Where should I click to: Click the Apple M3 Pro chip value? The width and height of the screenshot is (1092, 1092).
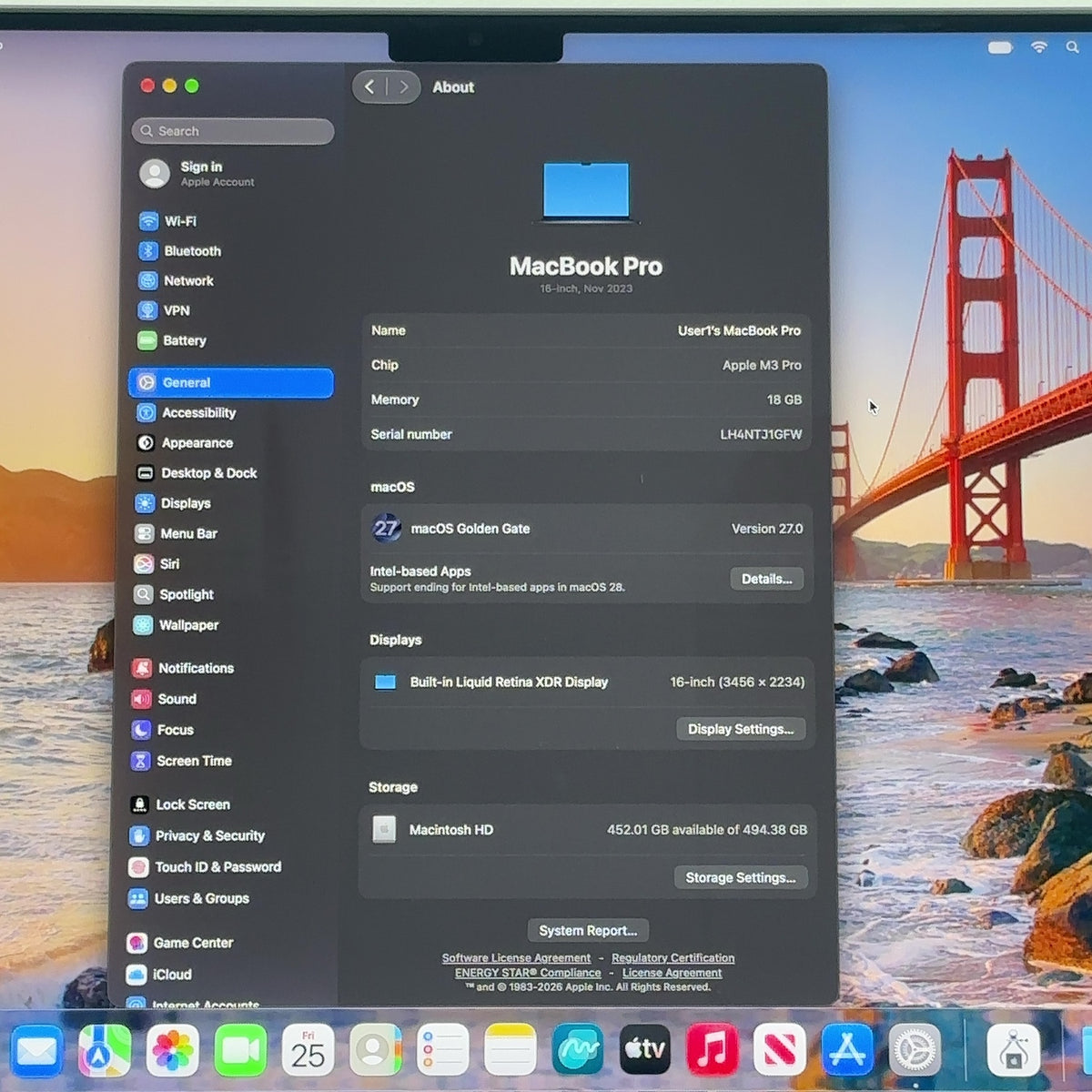pos(762,365)
